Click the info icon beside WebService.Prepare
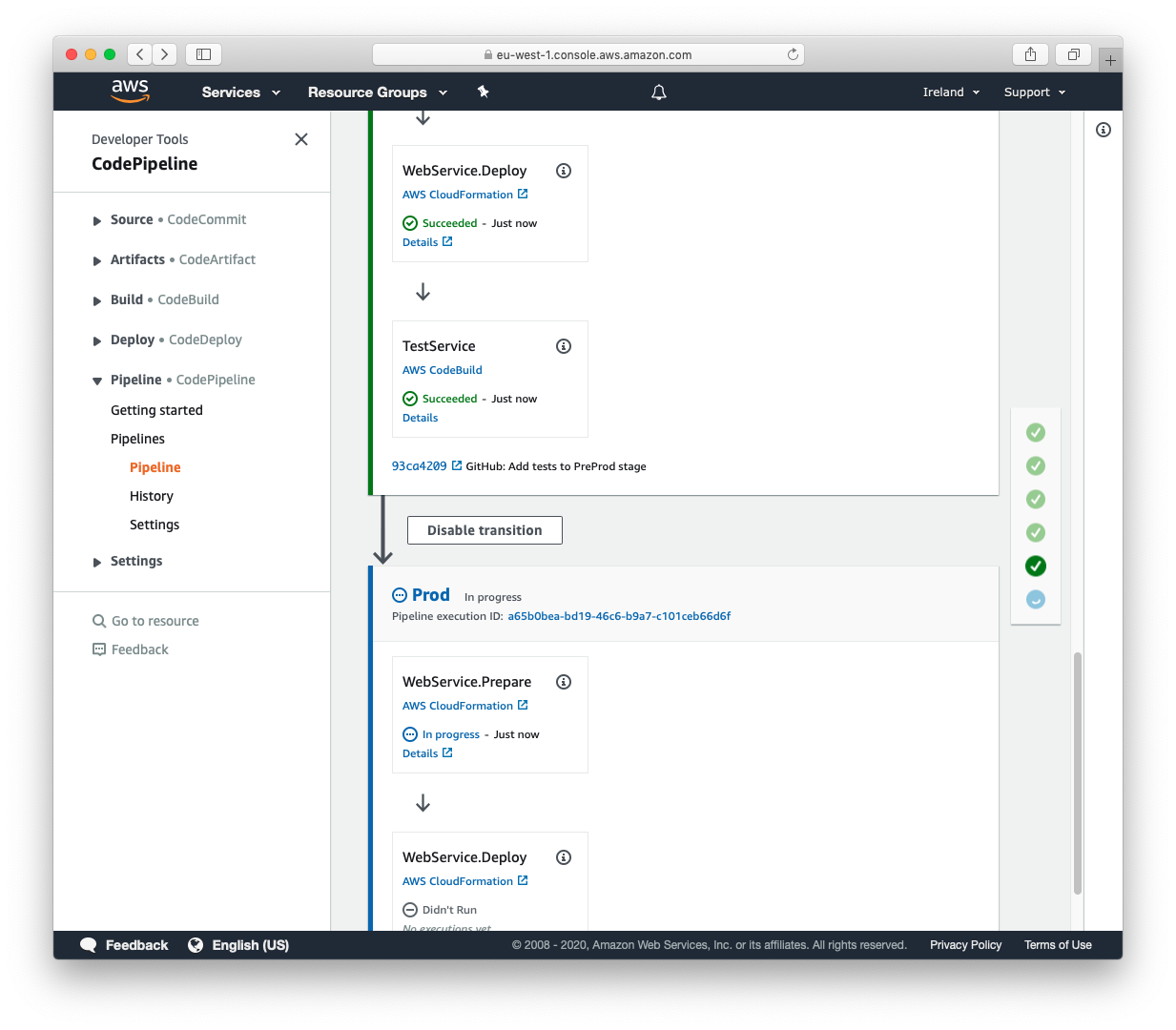1176x1030 pixels. pos(564,682)
